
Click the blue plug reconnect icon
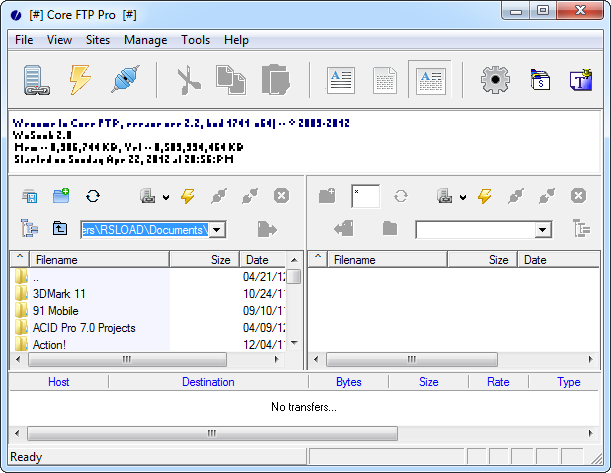[x=125, y=79]
